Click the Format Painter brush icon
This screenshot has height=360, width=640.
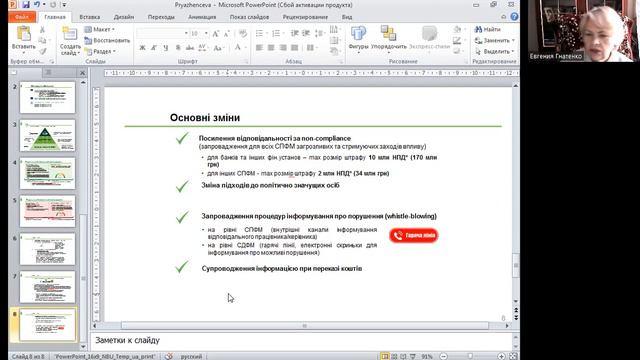click(42, 51)
